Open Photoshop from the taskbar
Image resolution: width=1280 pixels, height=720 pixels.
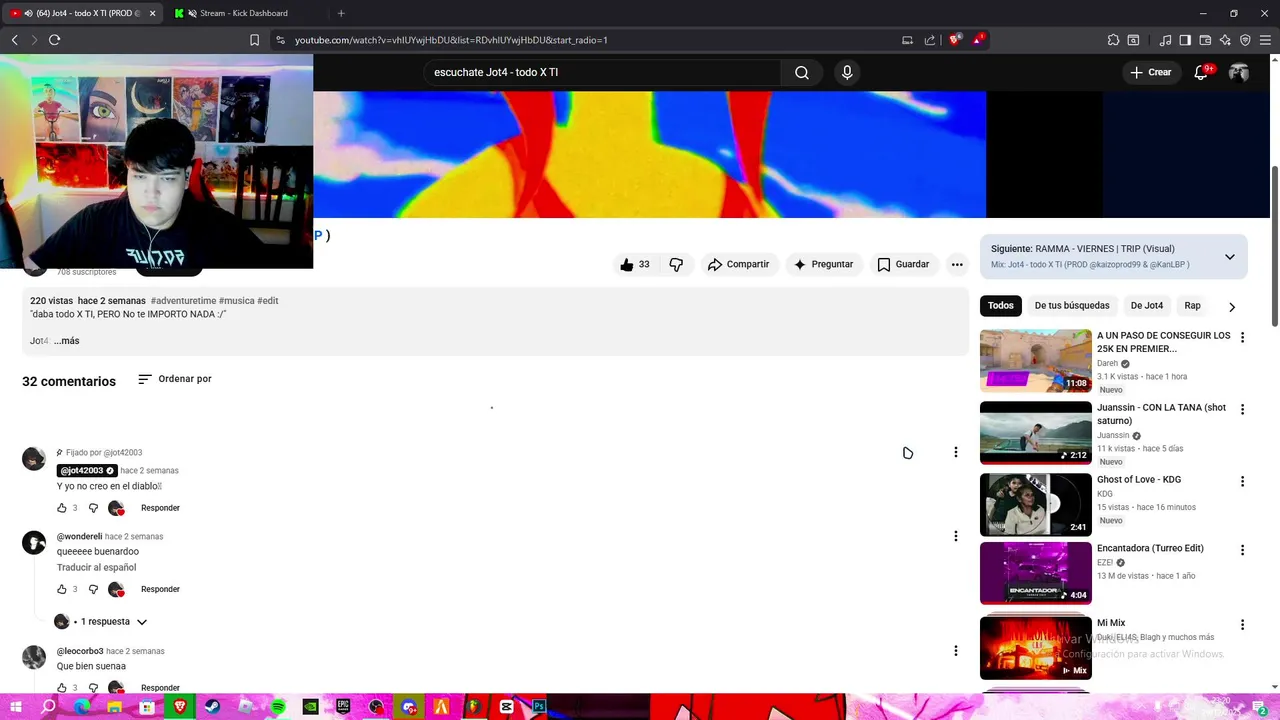click(x=539, y=707)
